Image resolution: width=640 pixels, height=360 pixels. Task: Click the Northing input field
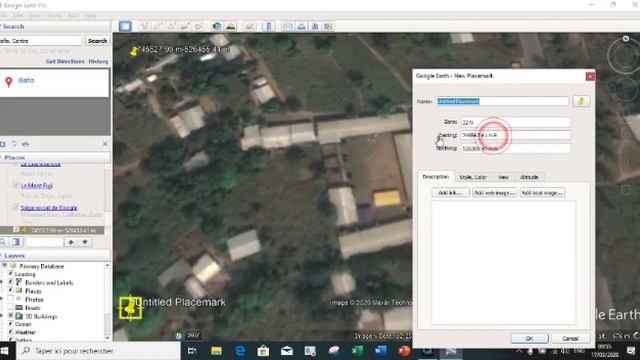(516, 149)
